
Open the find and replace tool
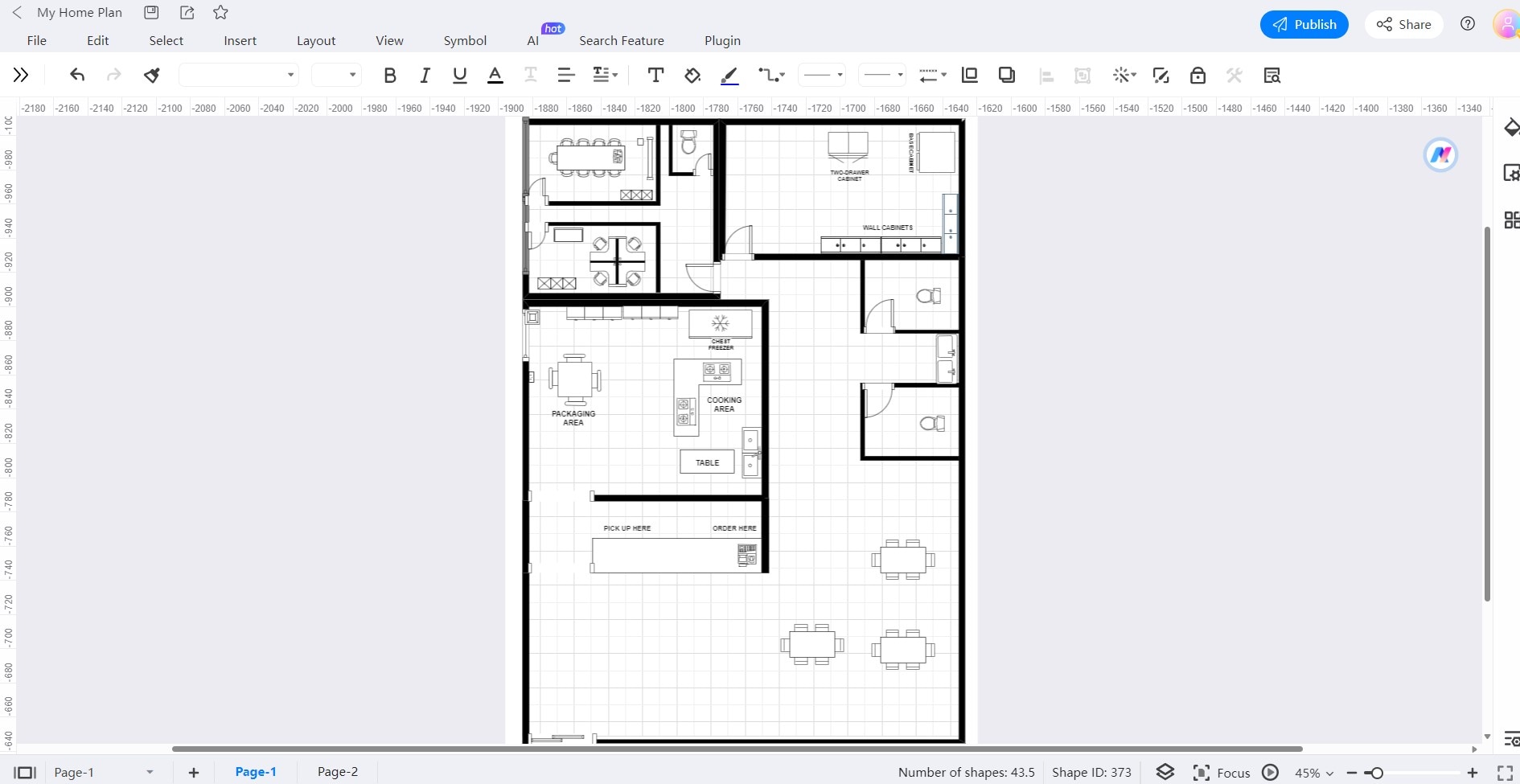click(x=1271, y=75)
